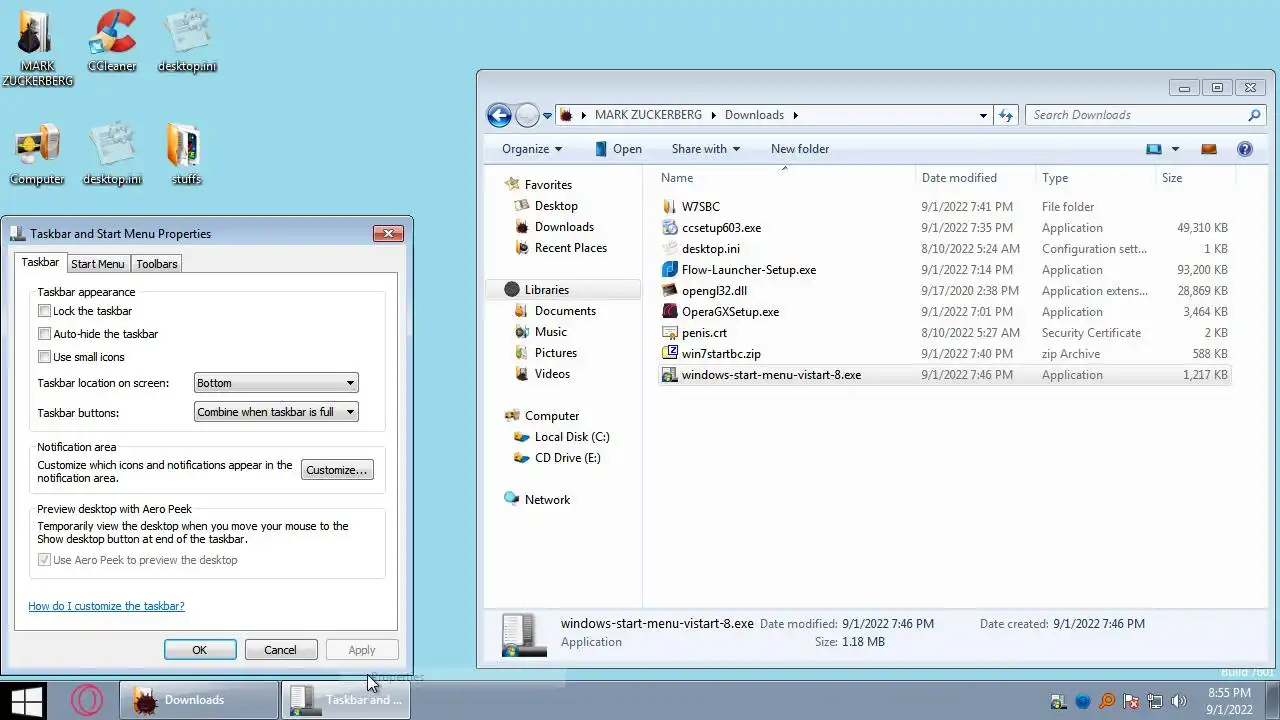Click arrow after MARK ZUCKERBERG in path
Screen dimensions: 1280x720
(x=714, y=115)
